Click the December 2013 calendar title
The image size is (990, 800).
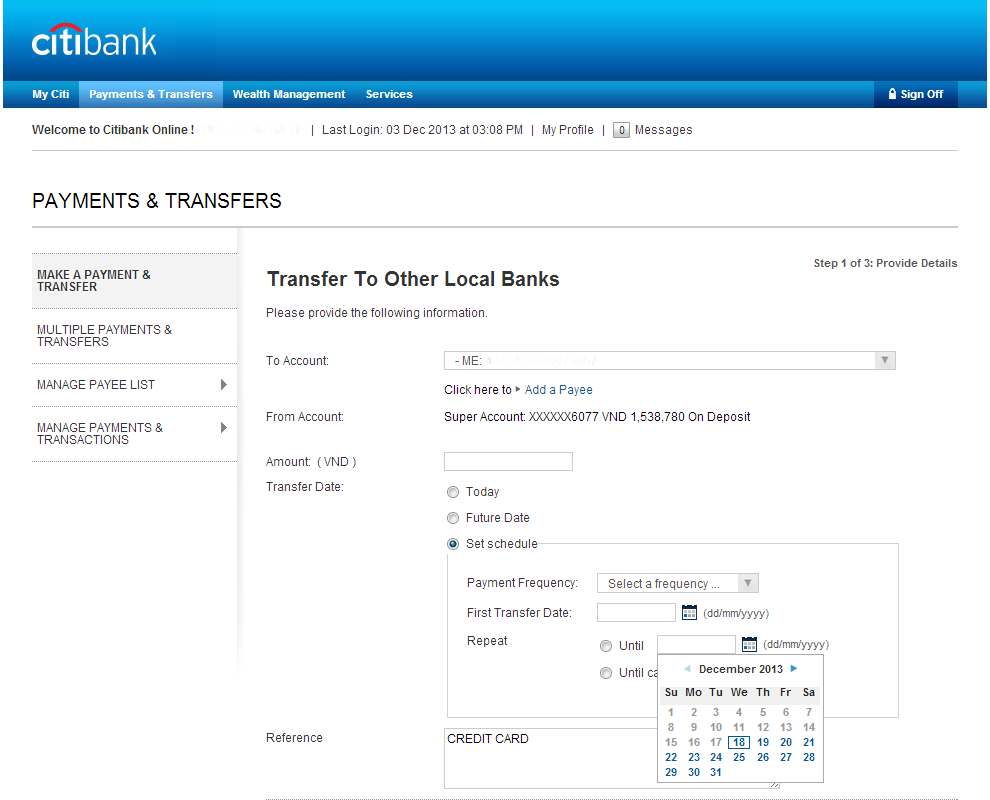(x=741, y=669)
